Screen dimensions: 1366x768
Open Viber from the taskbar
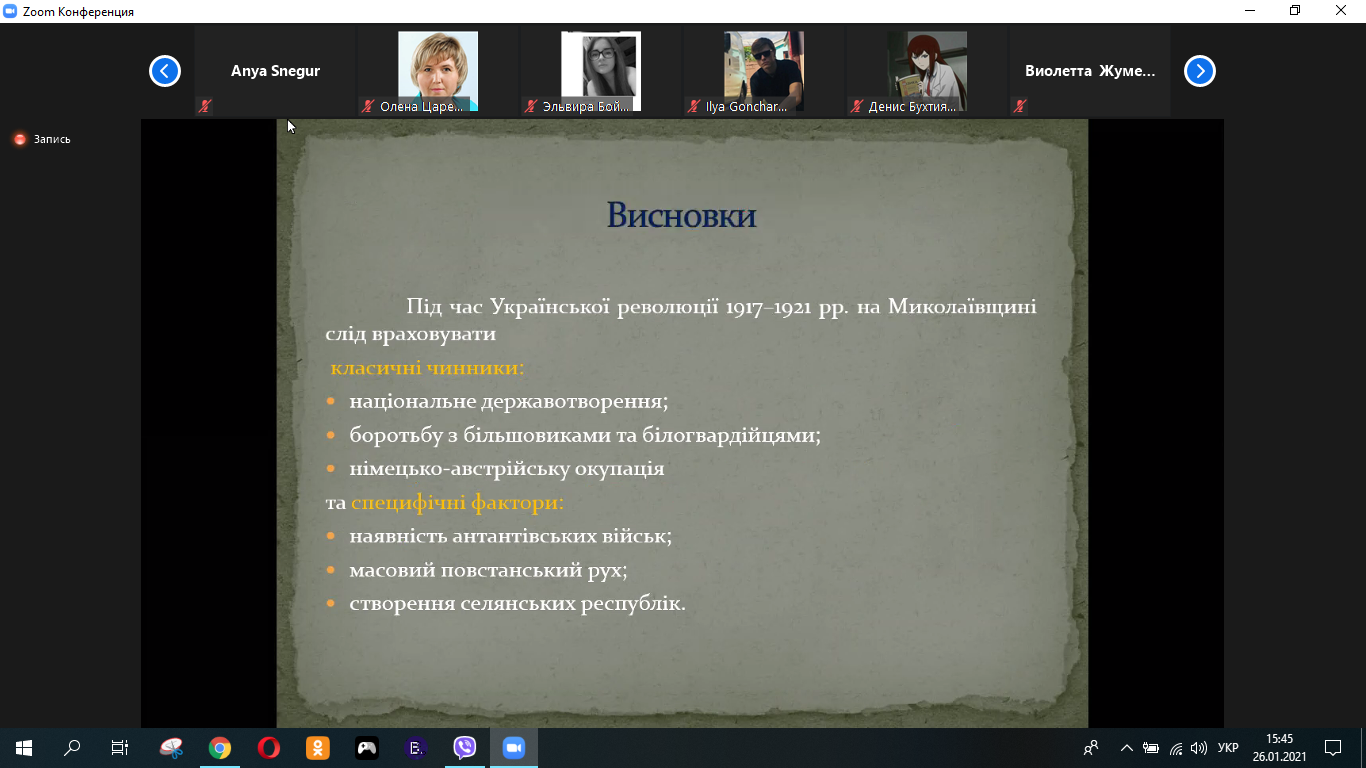coord(465,748)
